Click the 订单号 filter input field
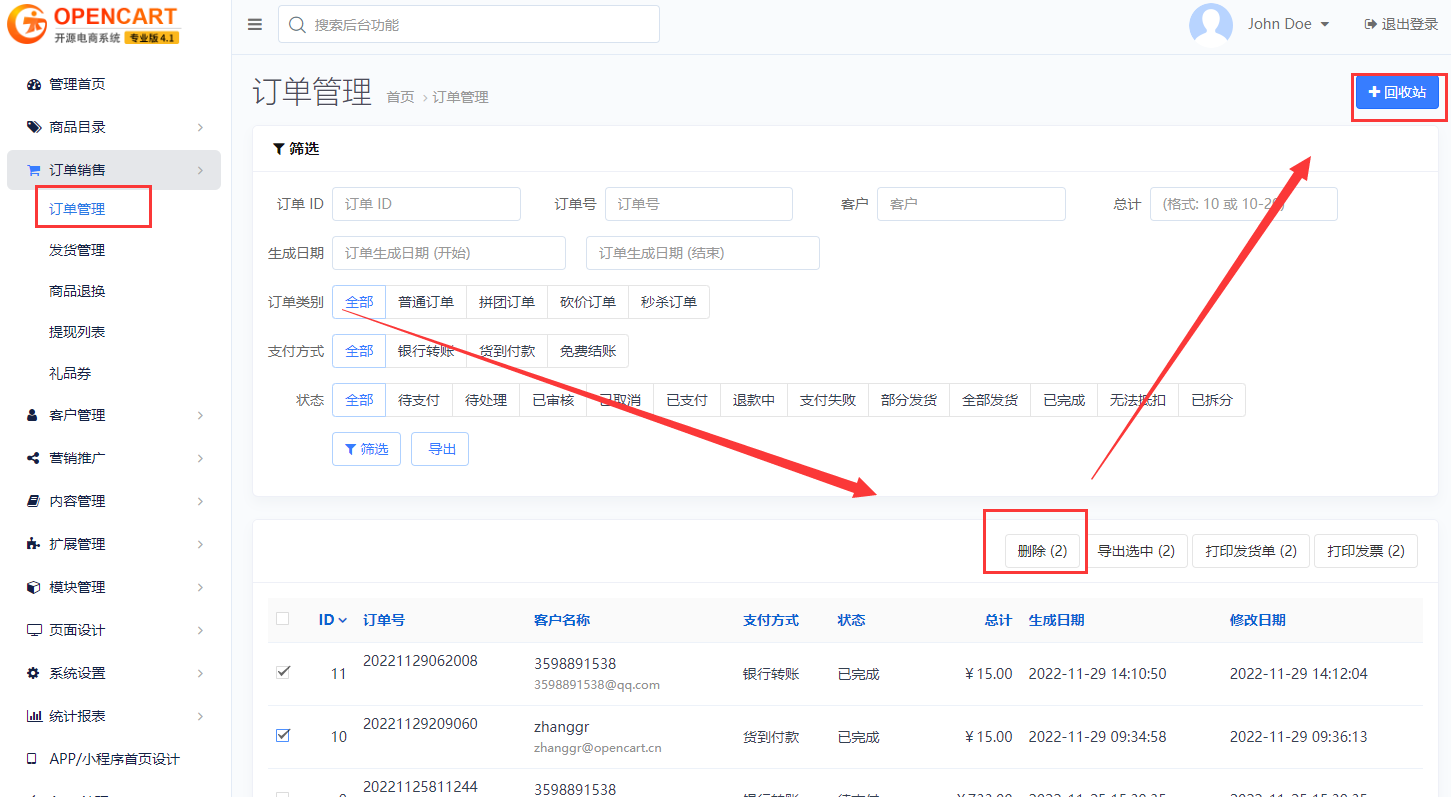This screenshot has height=797, width=1451. [x=698, y=204]
